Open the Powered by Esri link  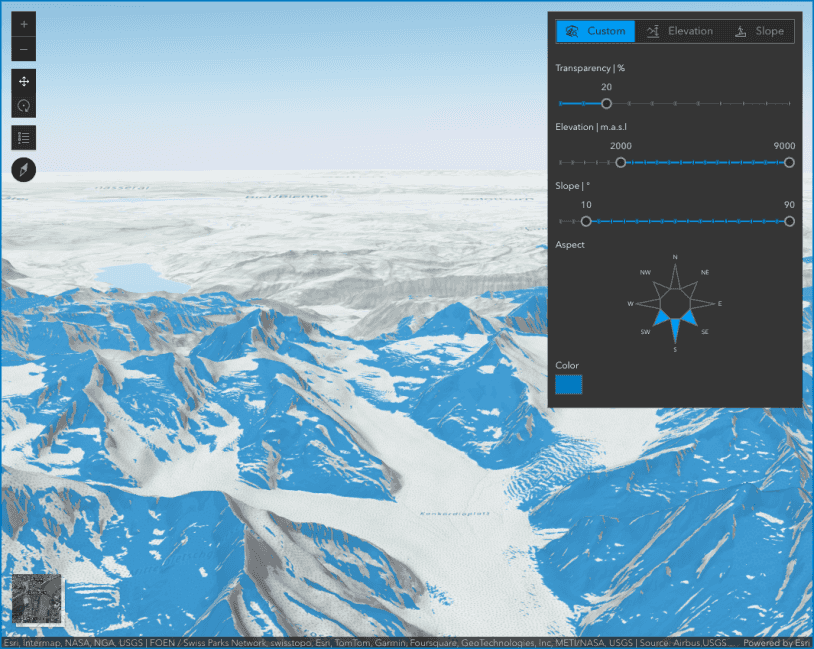(x=774, y=643)
